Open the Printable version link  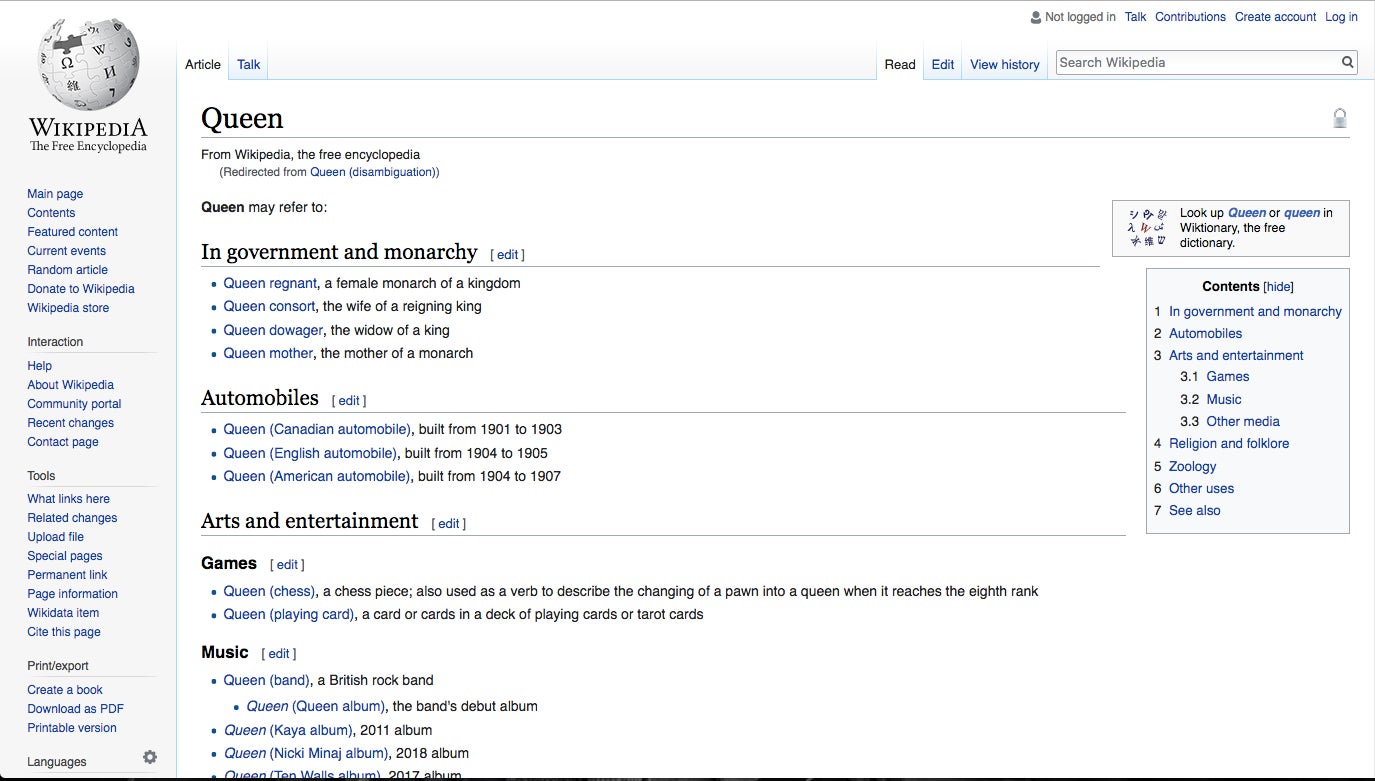coord(72,728)
